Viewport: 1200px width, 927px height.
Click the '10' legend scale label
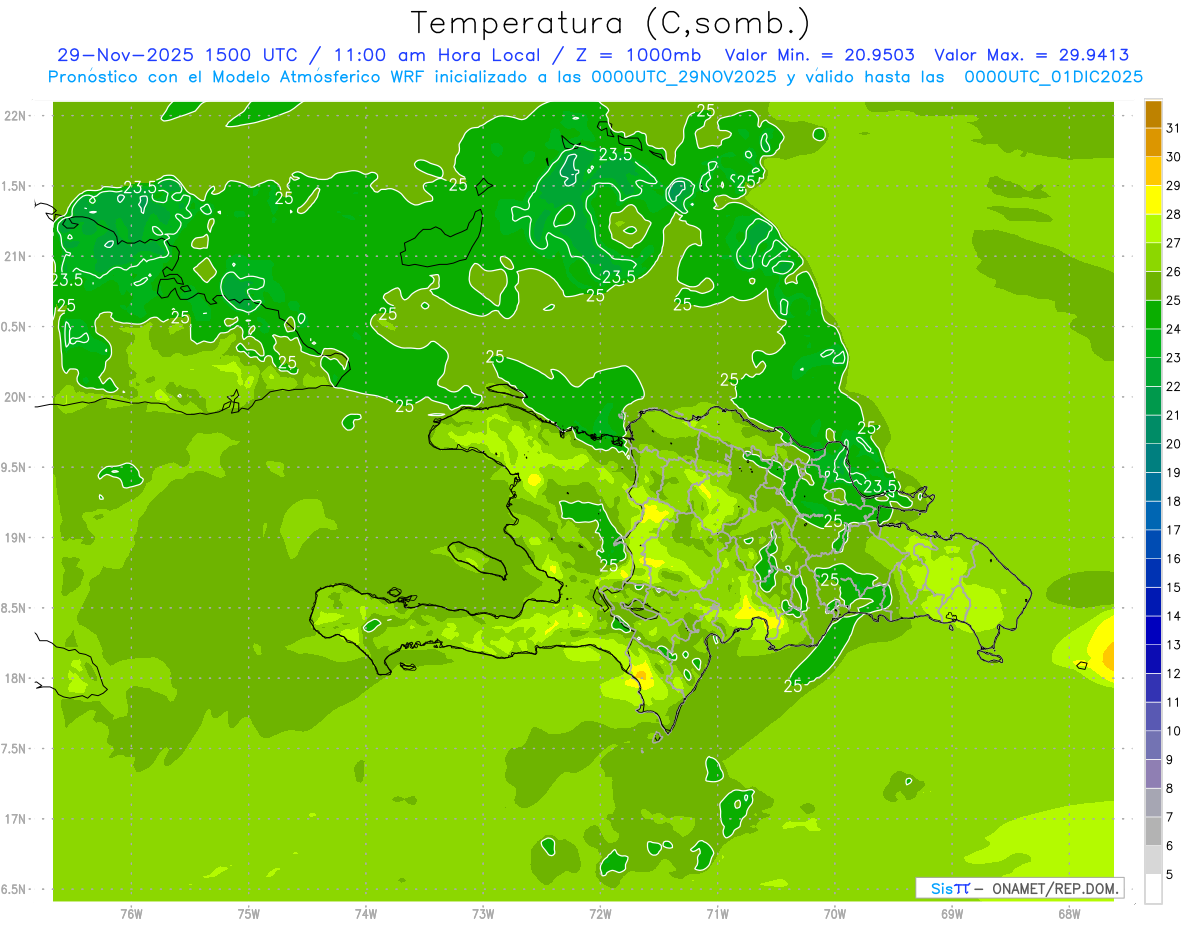click(x=1174, y=731)
